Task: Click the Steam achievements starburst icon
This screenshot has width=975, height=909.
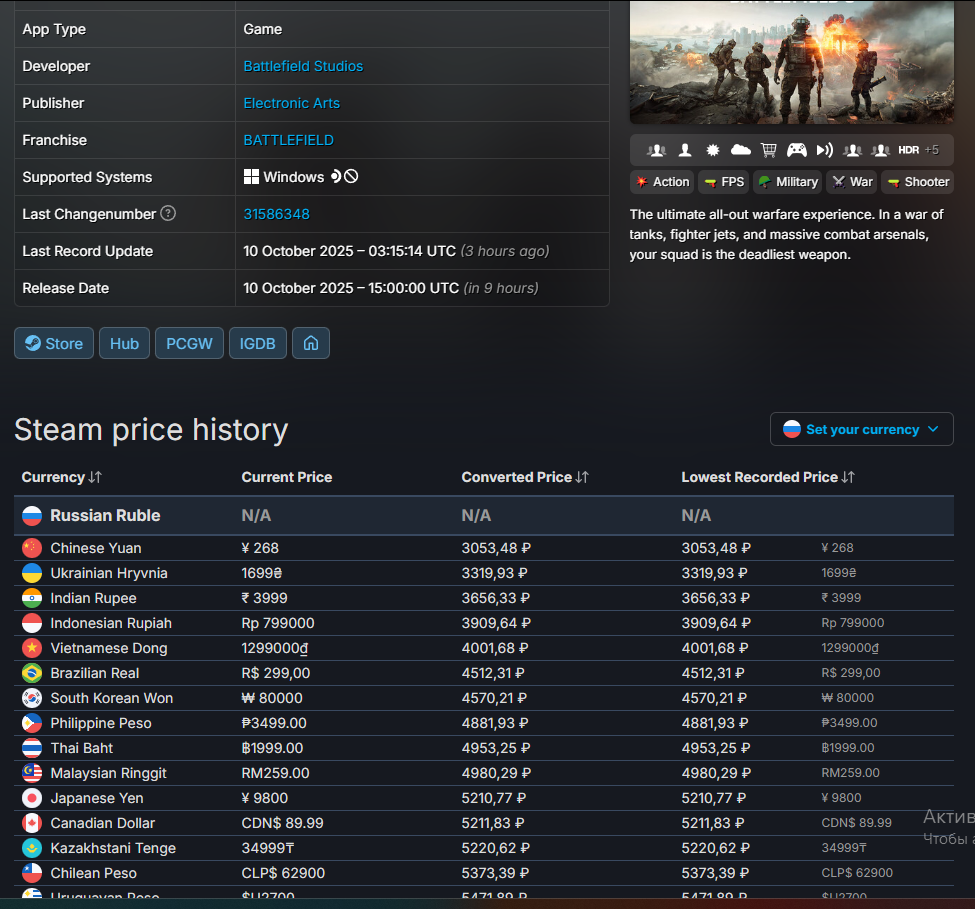Action: (x=713, y=150)
